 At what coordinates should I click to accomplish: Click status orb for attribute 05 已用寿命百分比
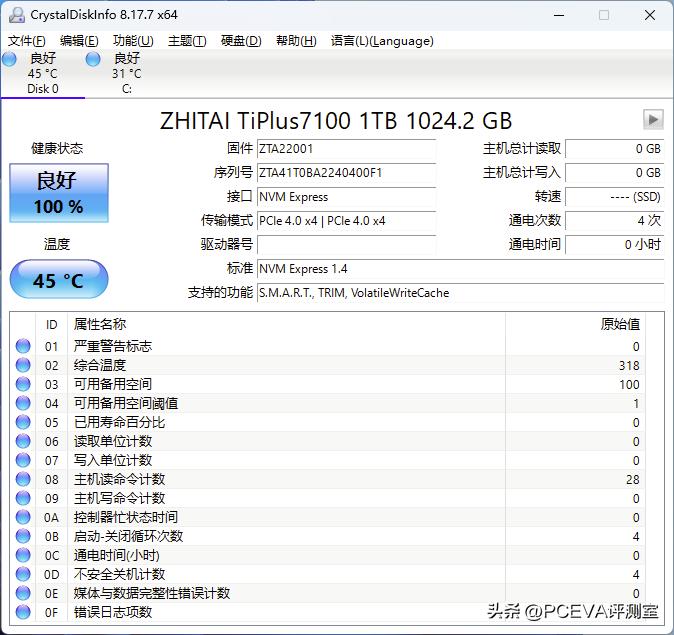coord(23,422)
